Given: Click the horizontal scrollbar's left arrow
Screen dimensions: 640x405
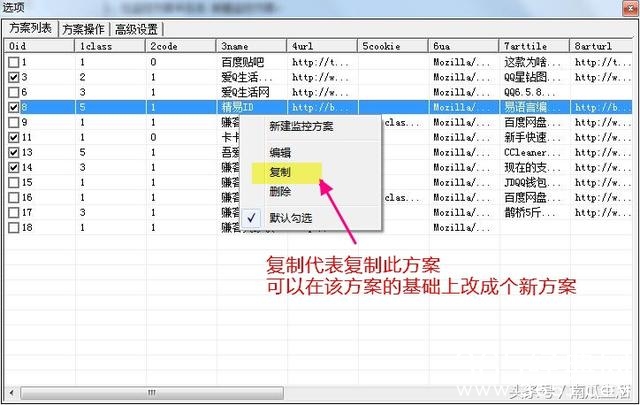Looking at the screenshot, I should click(x=11, y=392).
